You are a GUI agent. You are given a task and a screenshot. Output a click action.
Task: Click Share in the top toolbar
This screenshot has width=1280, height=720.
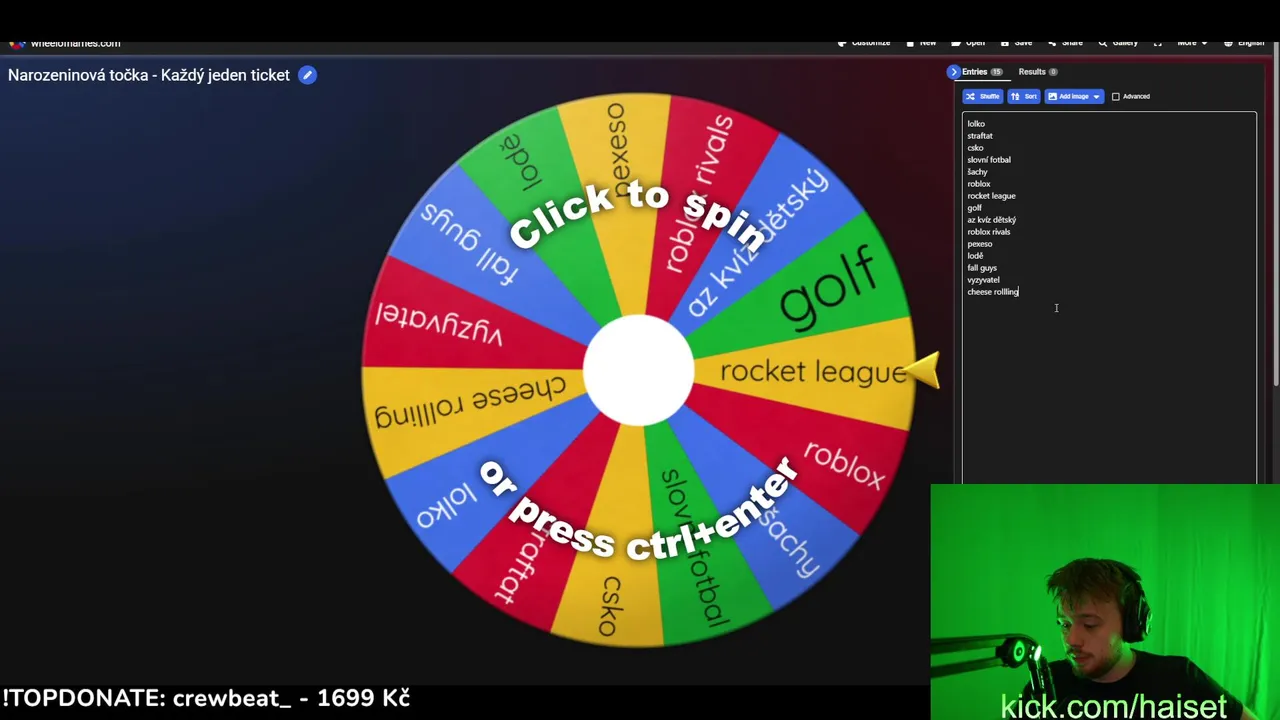point(1065,43)
